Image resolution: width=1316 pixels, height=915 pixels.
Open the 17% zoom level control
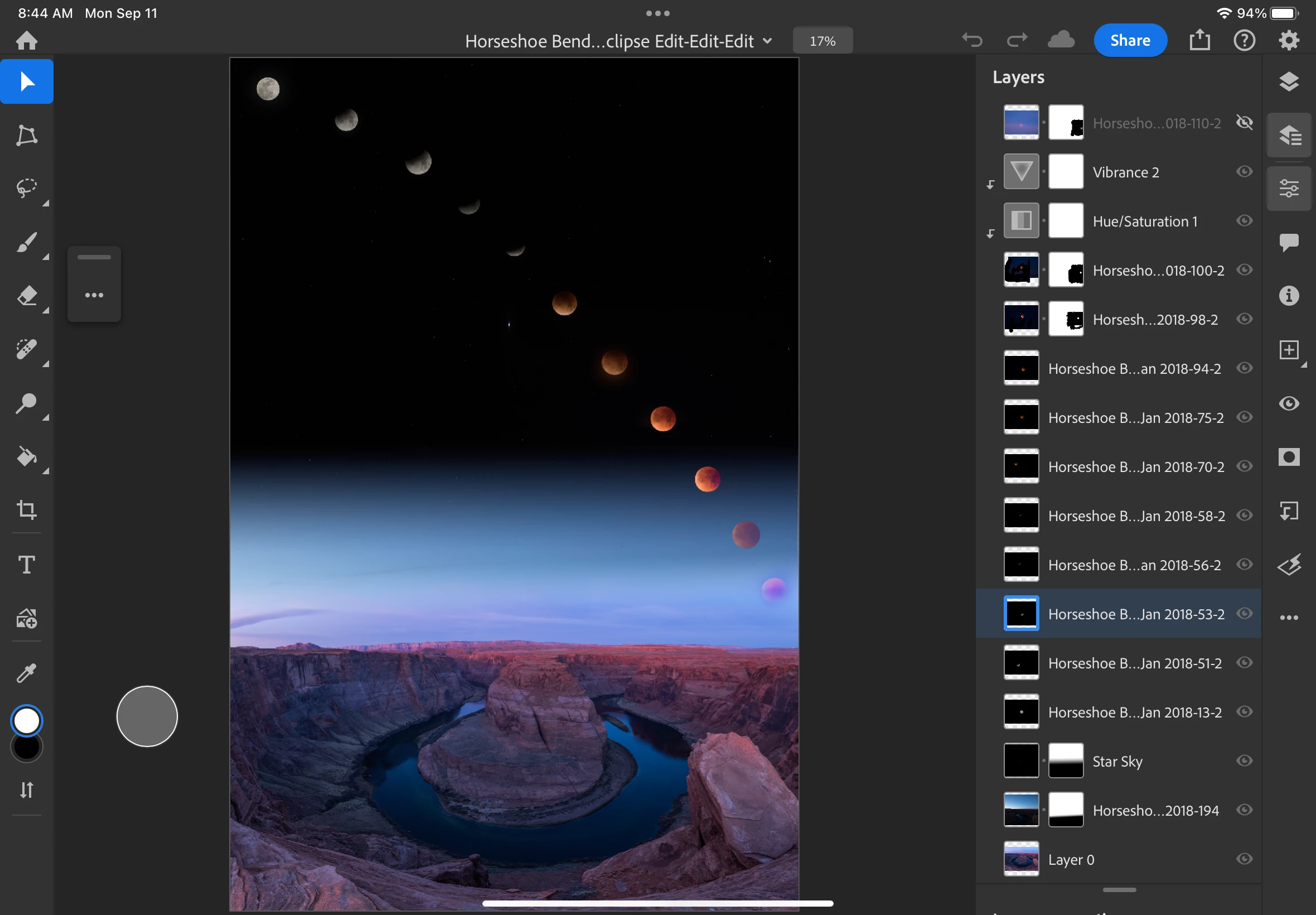[x=822, y=41]
